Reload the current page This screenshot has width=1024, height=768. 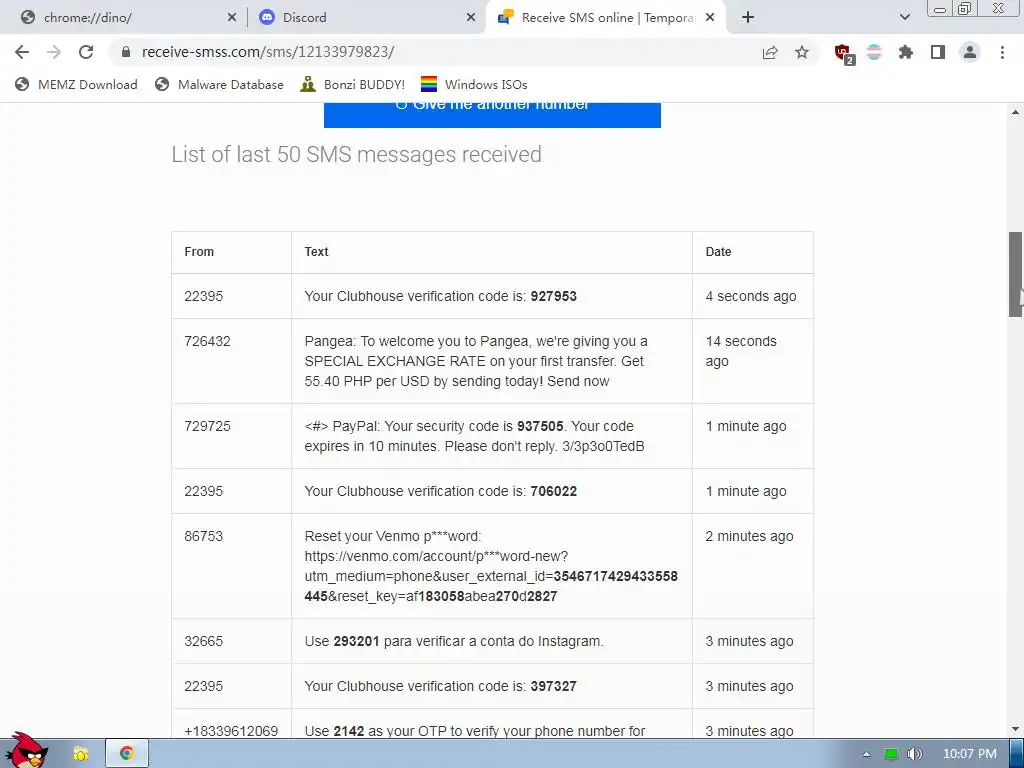coord(86,52)
